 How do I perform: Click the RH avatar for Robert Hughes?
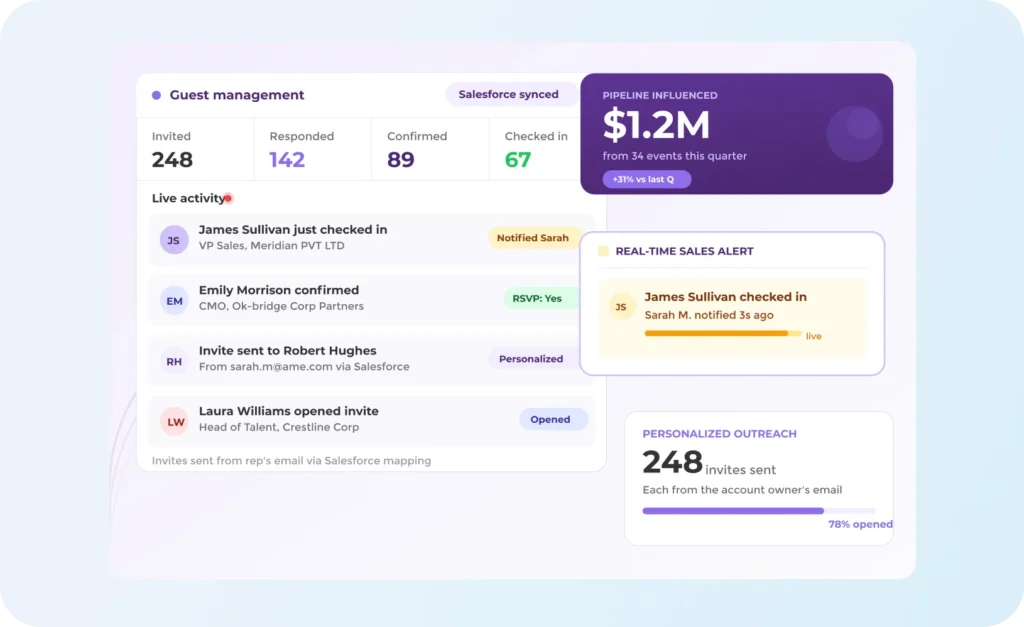point(174,361)
